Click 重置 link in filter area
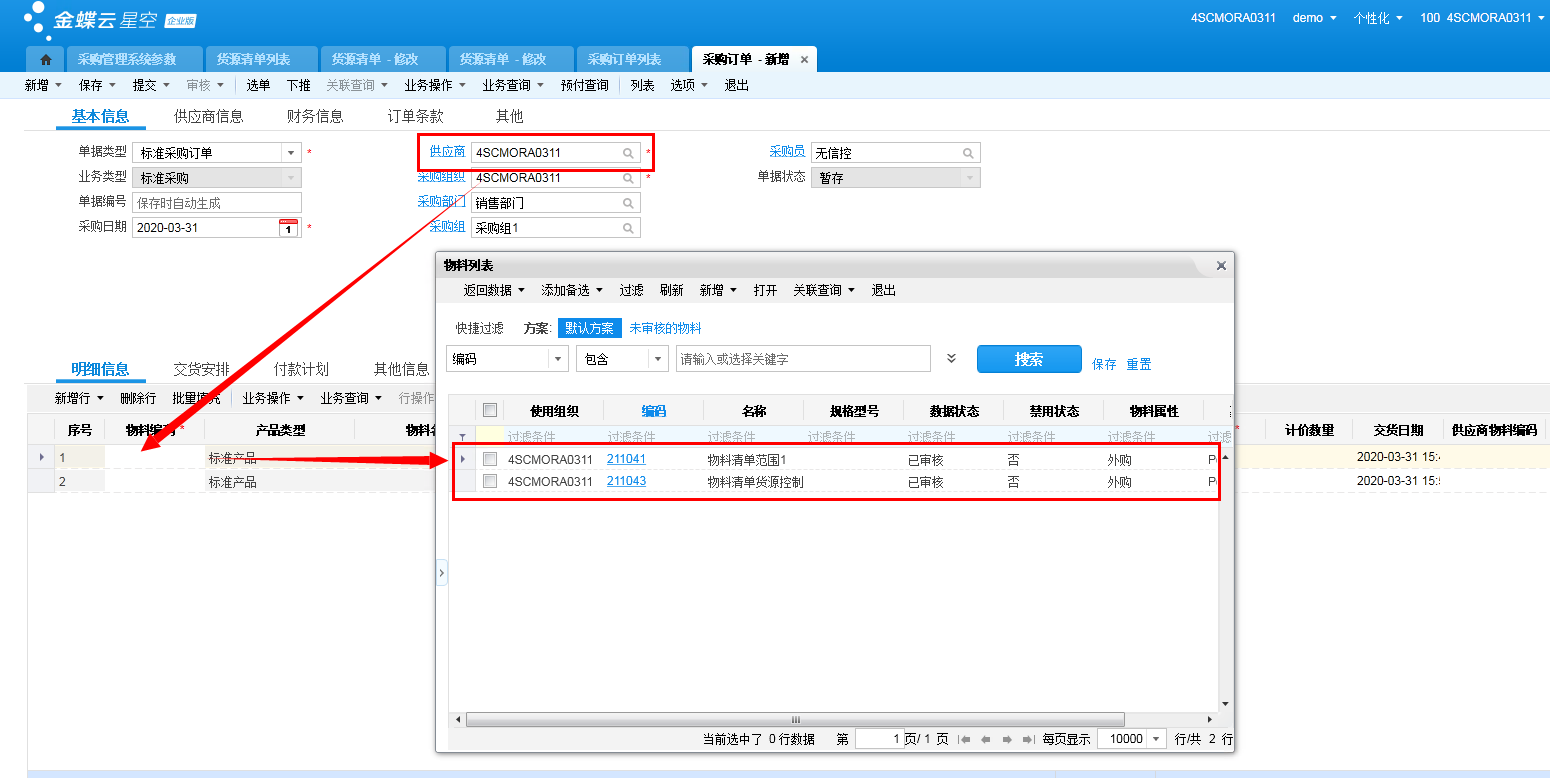 point(1139,364)
